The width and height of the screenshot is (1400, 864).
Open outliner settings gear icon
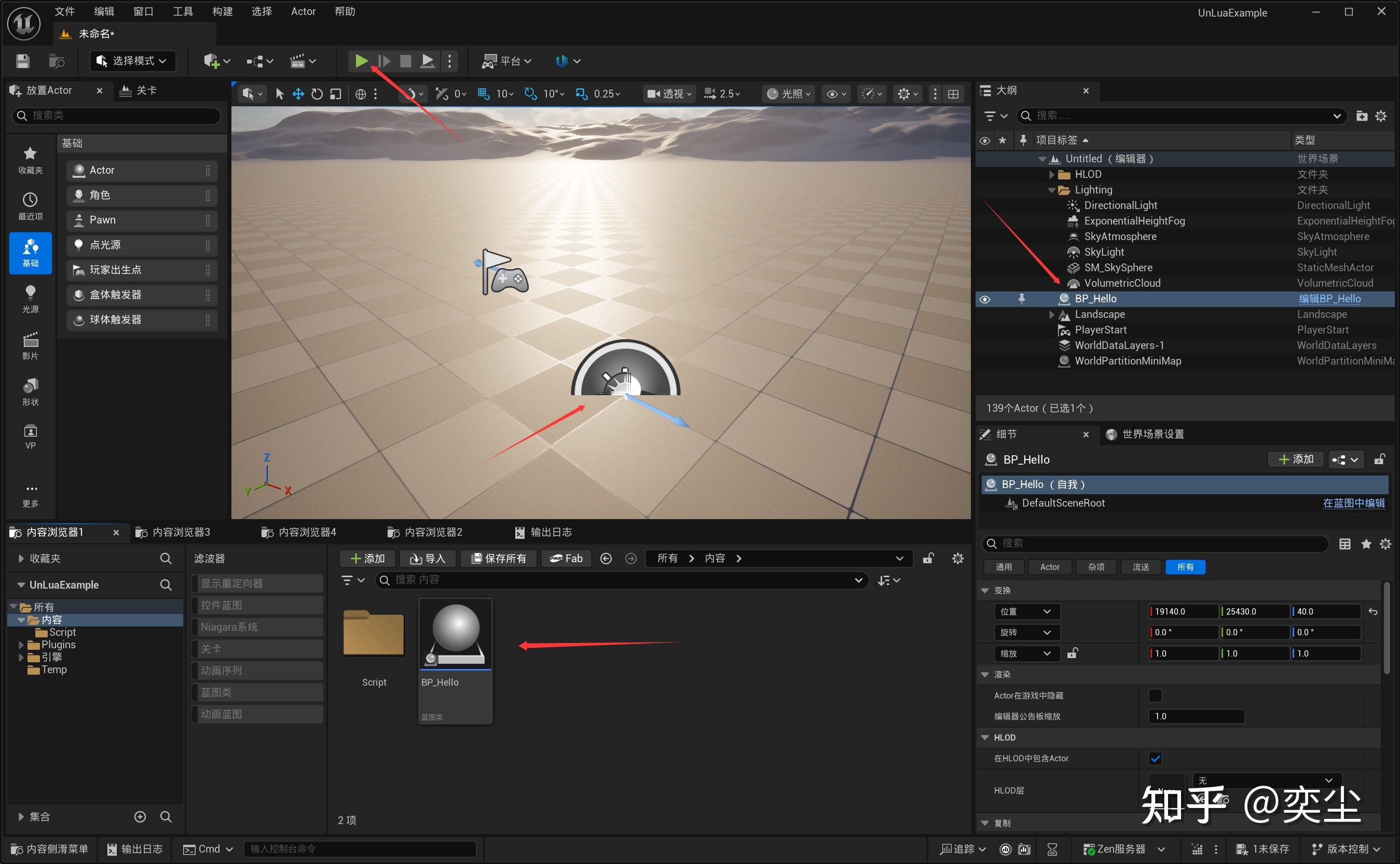[1381, 116]
